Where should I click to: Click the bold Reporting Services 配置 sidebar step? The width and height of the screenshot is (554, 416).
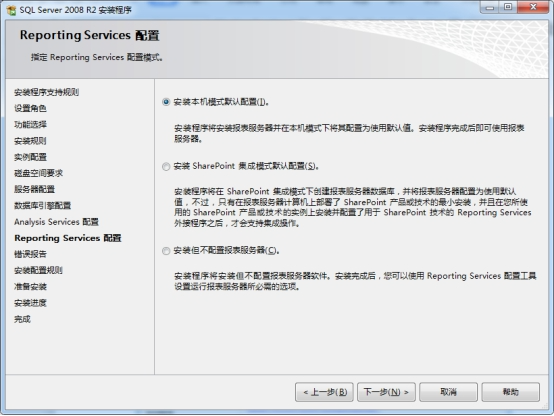pyautogui.click(x=67, y=238)
